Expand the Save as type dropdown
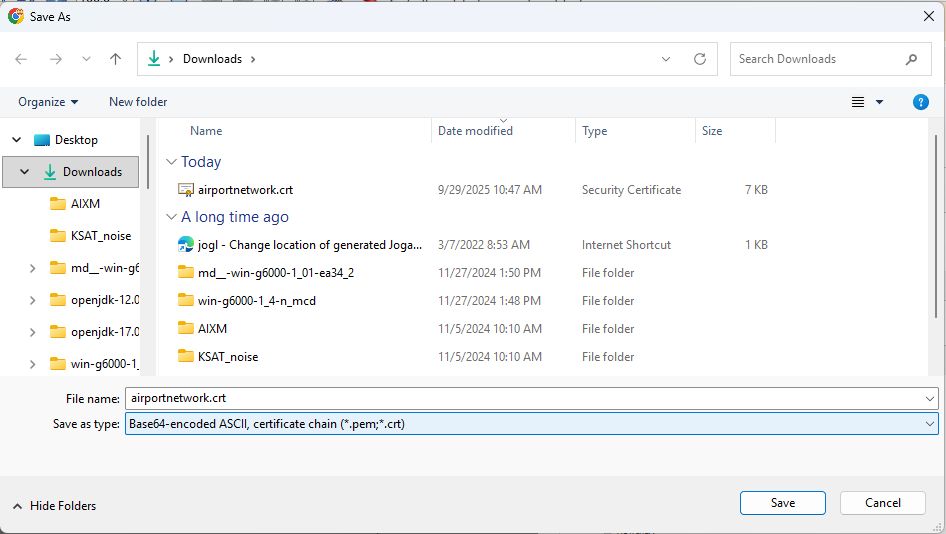946x534 pixels. pos(930,424)
